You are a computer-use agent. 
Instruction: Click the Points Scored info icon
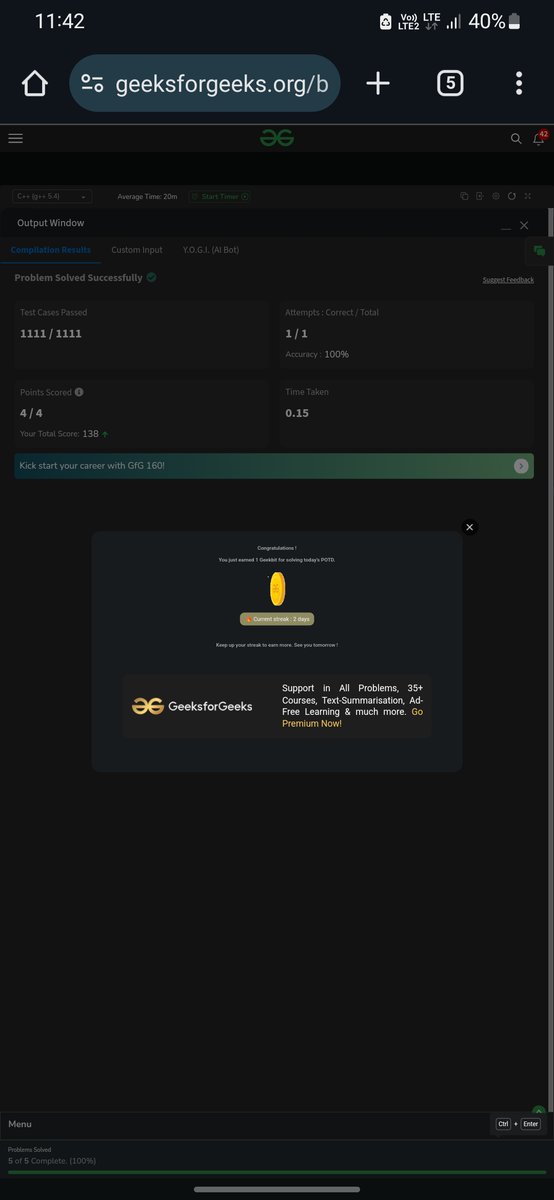pyautogui.click(x=79, y=393)
